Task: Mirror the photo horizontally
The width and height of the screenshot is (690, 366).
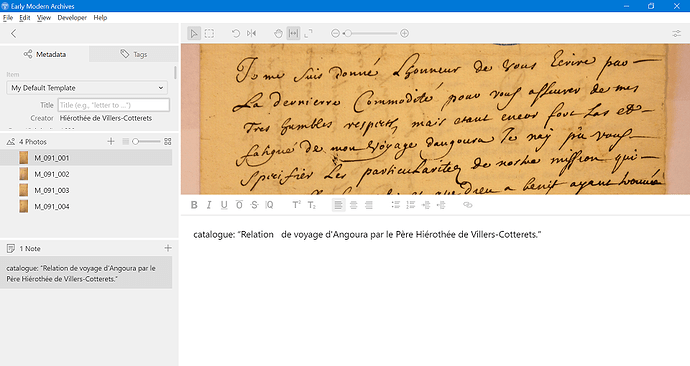Action: point(251,33)
